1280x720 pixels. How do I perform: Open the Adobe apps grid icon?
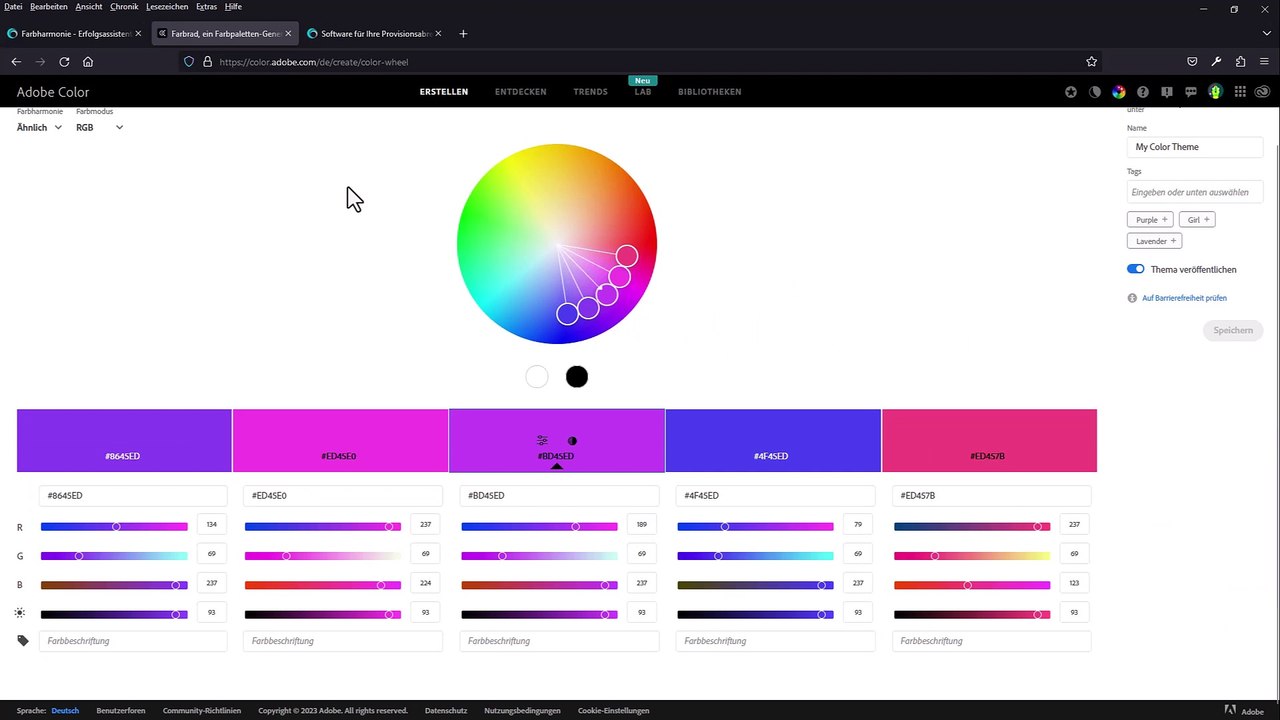[1240, 92]
